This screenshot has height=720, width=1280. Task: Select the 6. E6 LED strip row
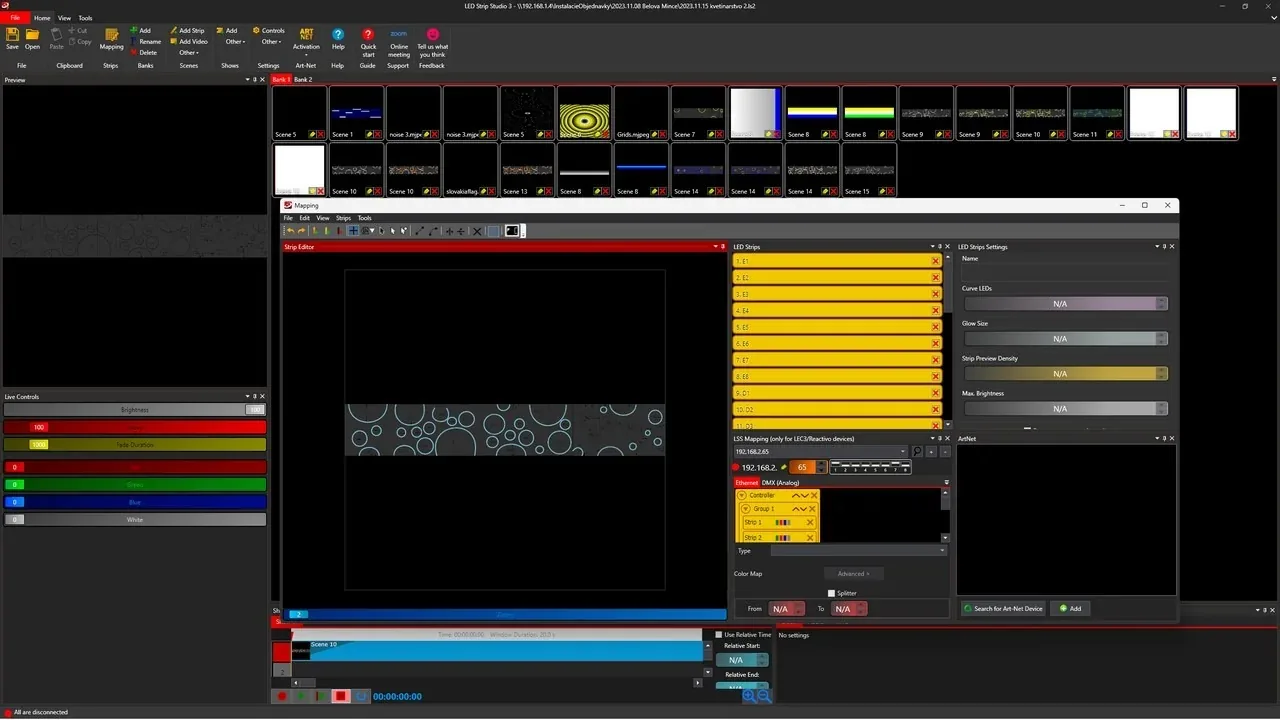coord(837,343)
